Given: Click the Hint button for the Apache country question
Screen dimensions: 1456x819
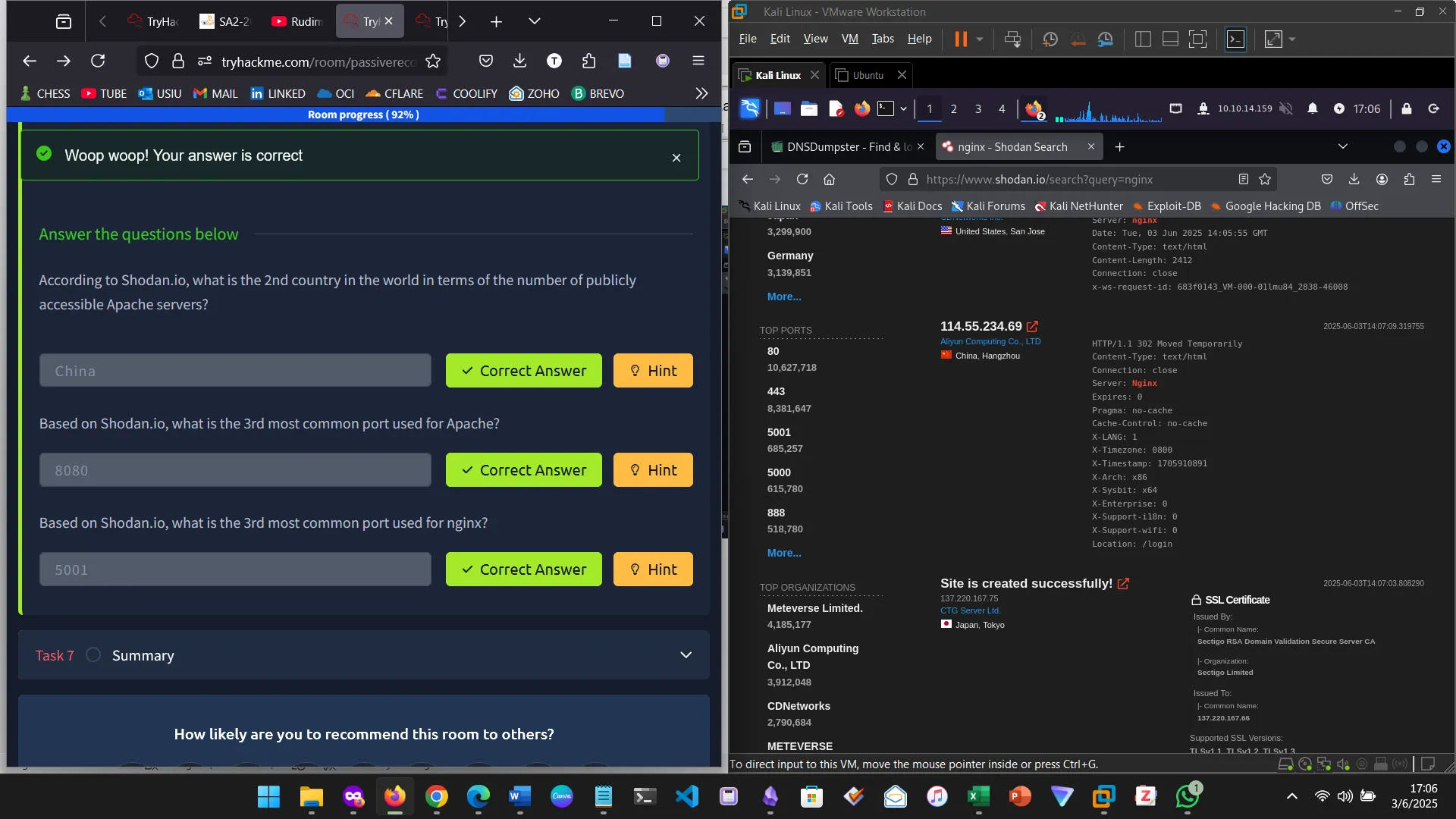Looking at the screenshot, I should 653,371.
